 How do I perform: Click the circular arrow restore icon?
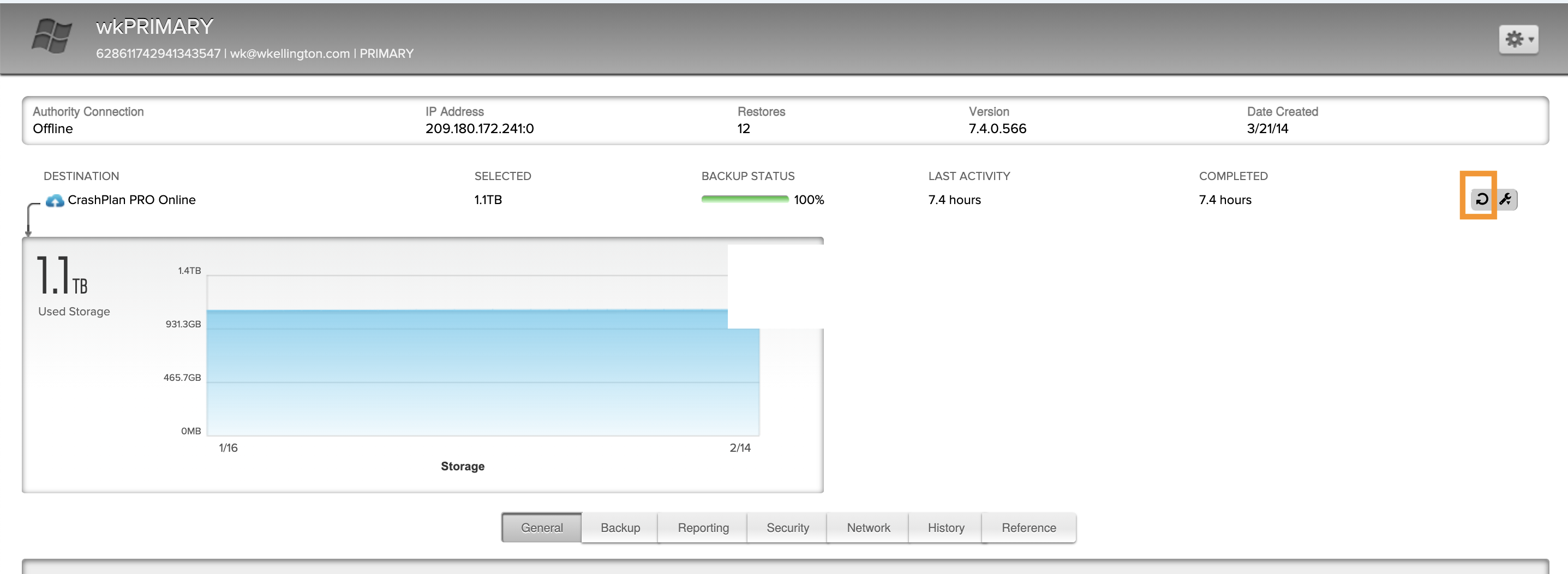pyautogui.click(x=1482, y=199)
